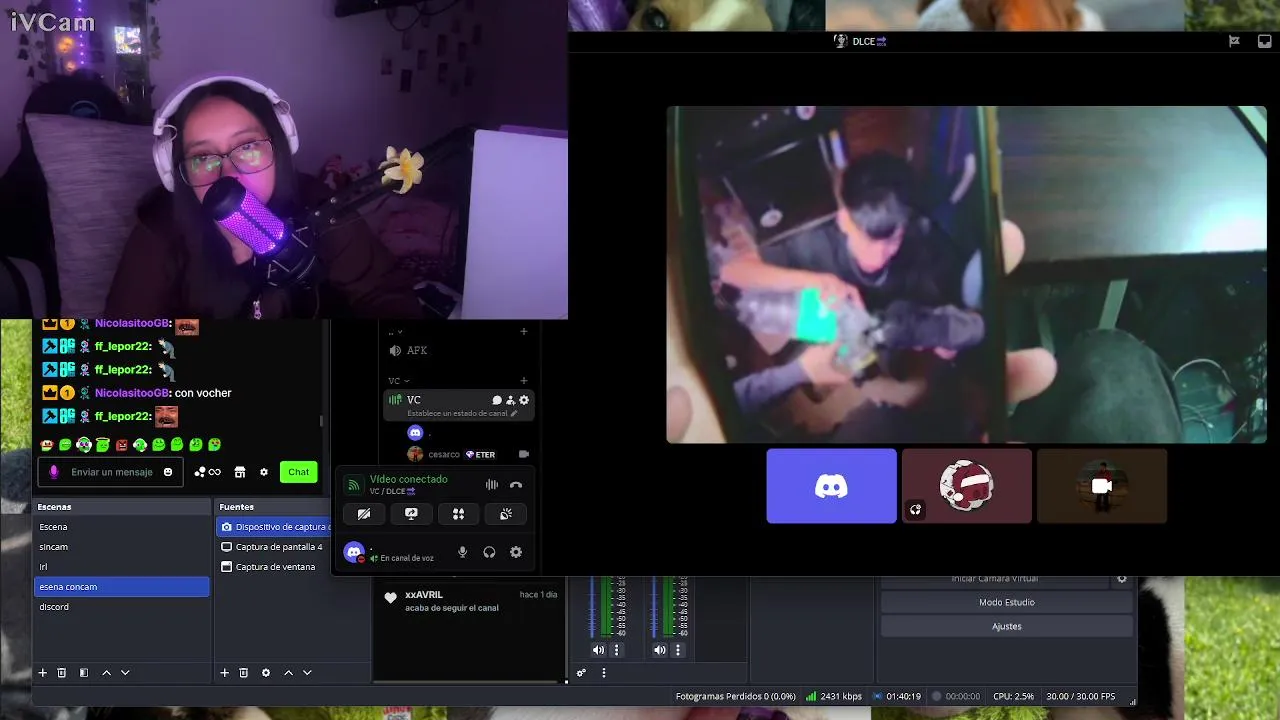
Task: Move selected source up in Fuentes
Action: [288, 673]
